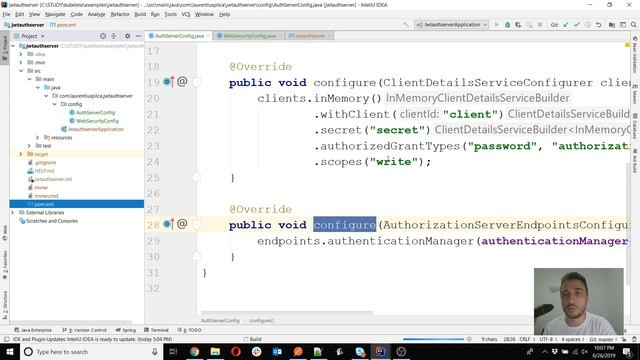This screenshot has width=640, height=360.
Task: Toggle the Maven tool window on right edge
Action: pyautogui.click(x=635, y=95)
